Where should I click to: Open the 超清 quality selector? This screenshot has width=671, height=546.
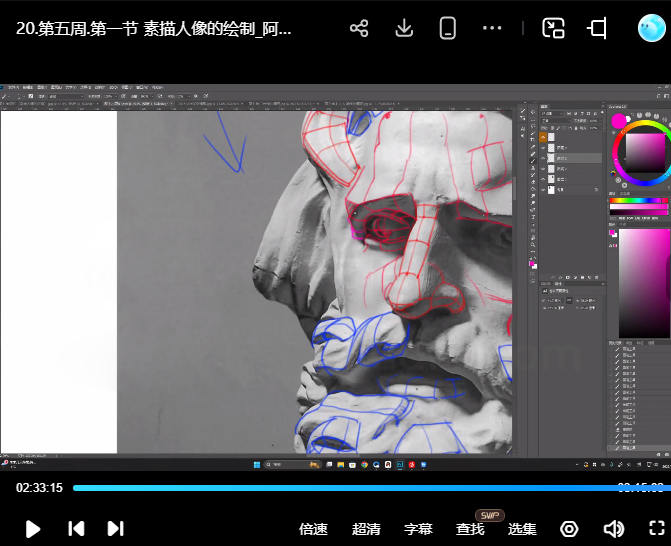[x=366, y=529]
